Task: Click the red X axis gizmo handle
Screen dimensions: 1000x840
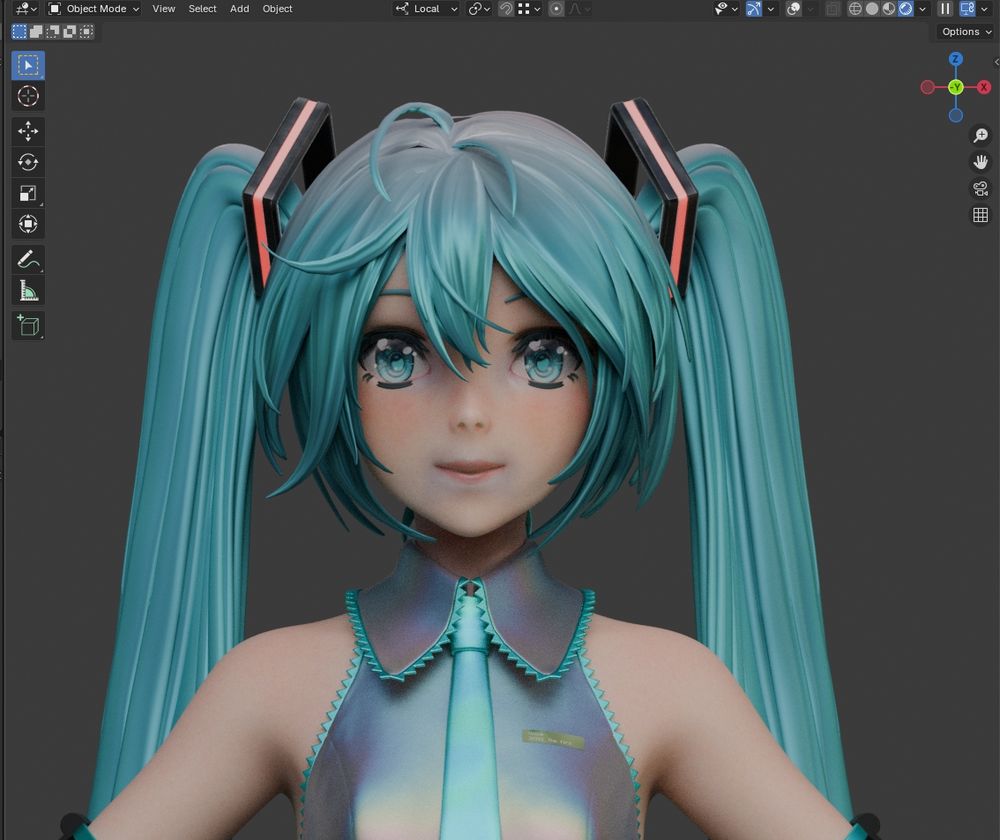Action: coord(983,87)
